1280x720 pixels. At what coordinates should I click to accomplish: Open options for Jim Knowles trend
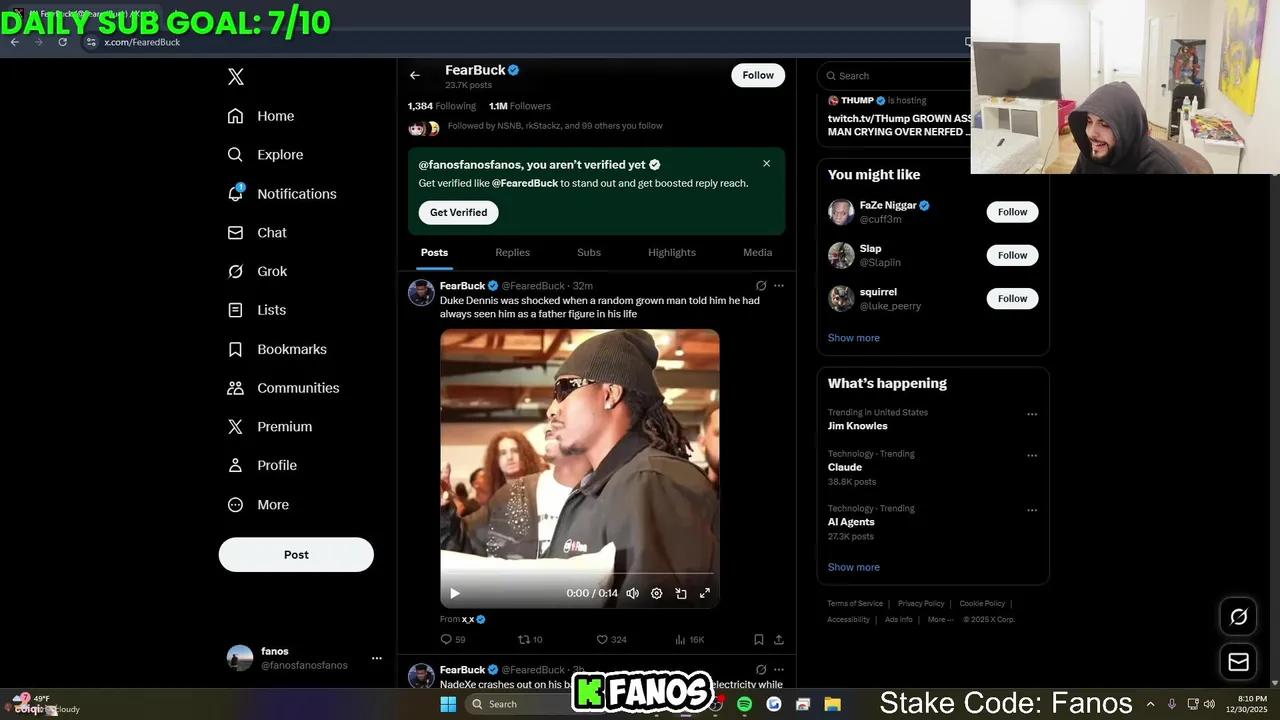coord(1032,414)
